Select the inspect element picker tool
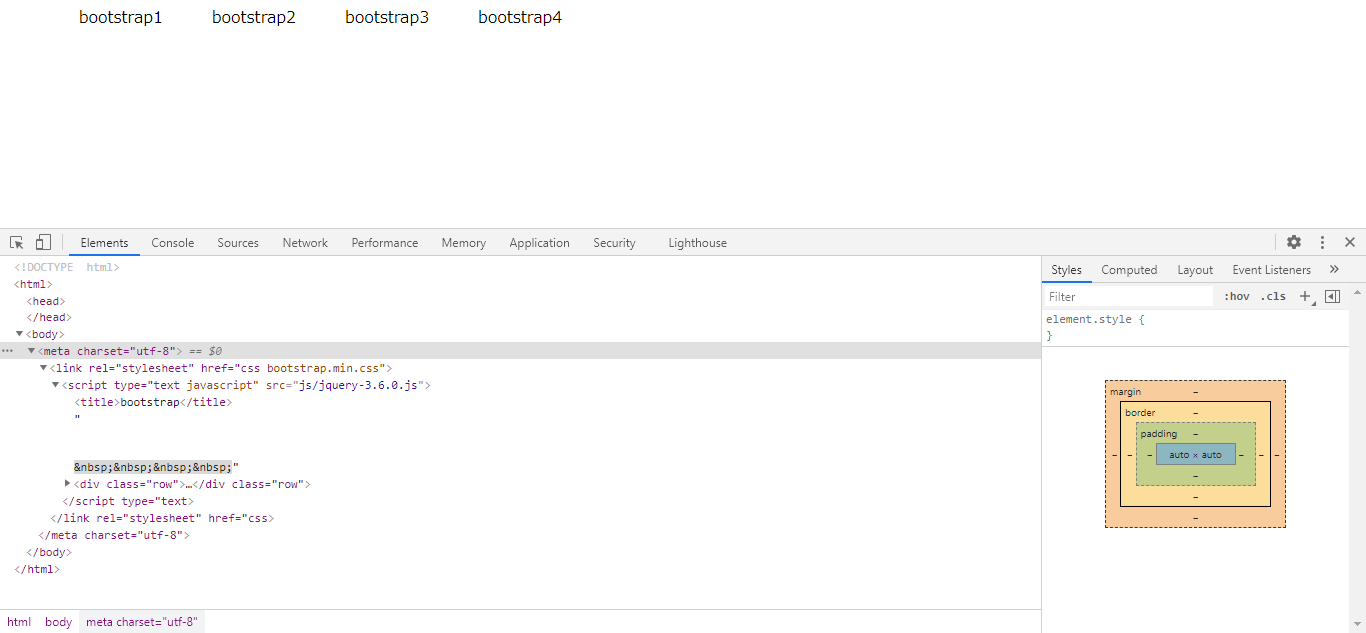This screenshot has height=633, width=1366. tap(15, 242)
